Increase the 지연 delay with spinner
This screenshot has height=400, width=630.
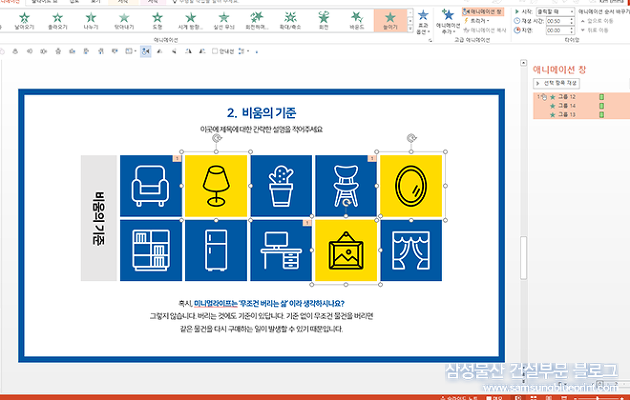point(571,28)
